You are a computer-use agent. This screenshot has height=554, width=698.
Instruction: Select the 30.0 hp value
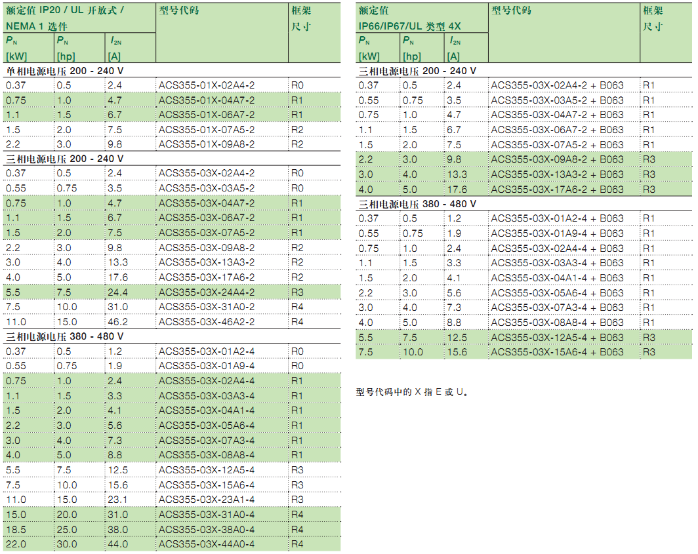pos(67,544)
